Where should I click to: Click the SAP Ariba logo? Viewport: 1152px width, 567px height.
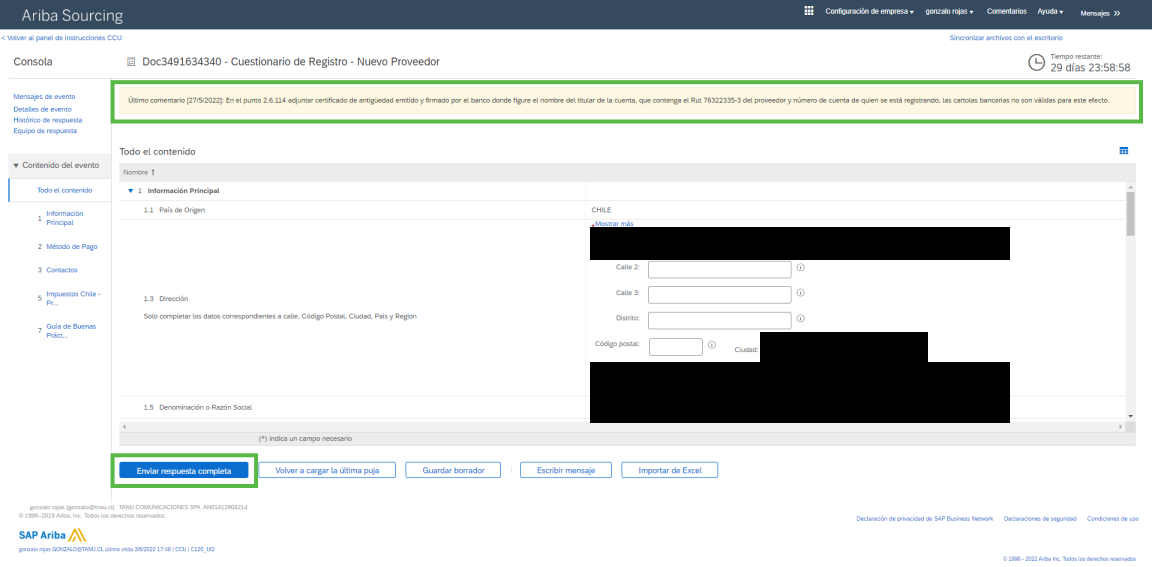(x=52, y=534)
